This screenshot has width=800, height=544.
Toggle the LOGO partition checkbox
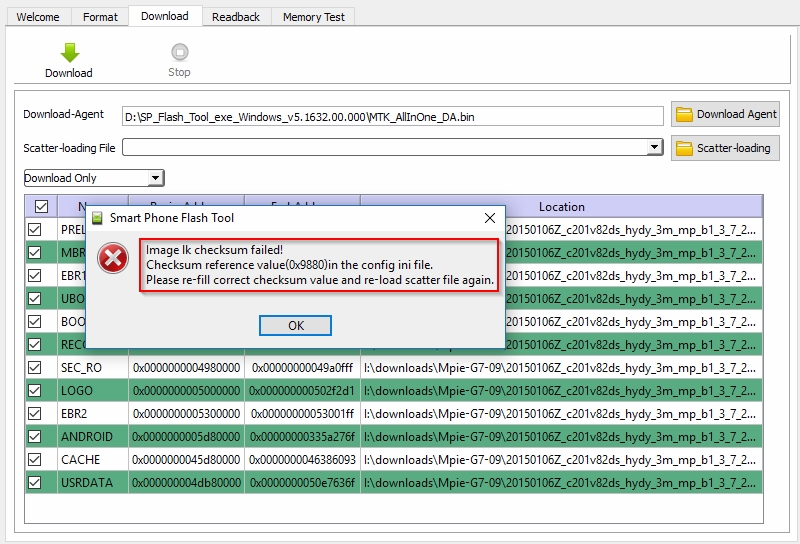(x=34, y=390)
